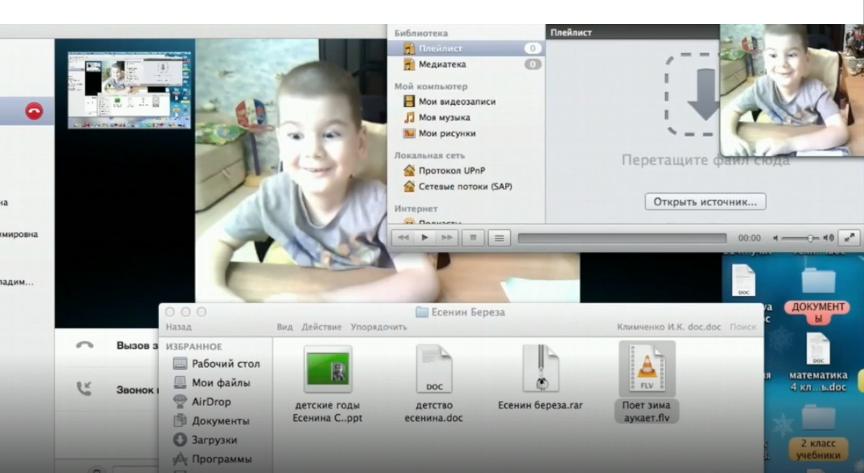Select Есенин береза.rar archive
The height and width of the screenshot is (473, 864).
coord(540,378)
